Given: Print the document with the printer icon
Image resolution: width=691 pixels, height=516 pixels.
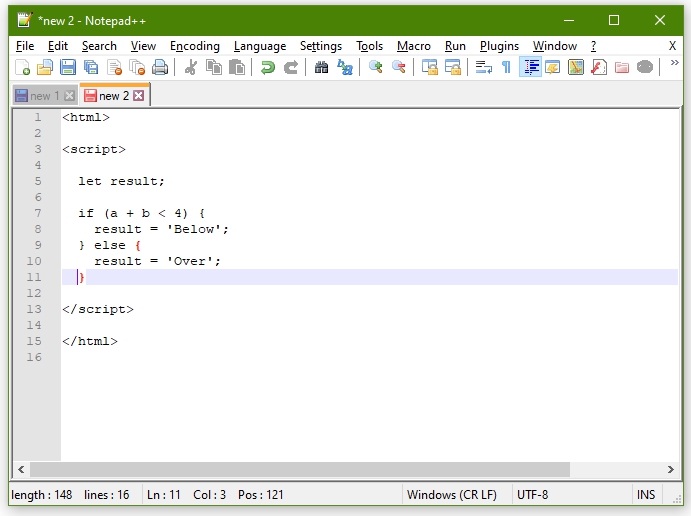Looking at the screenshot, I should coord(160,67).
